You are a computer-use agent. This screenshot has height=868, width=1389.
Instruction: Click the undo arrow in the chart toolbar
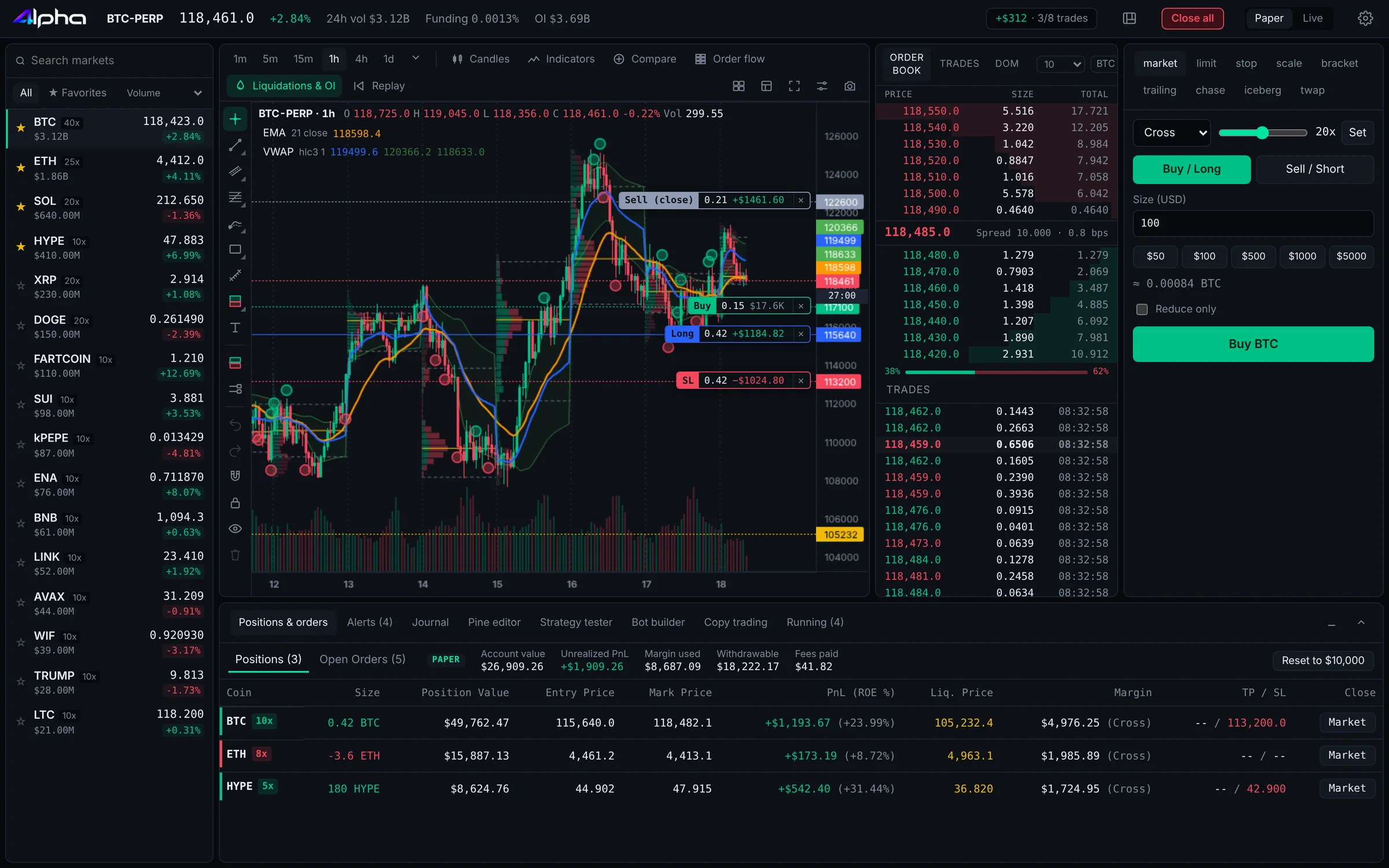(235, 424)
